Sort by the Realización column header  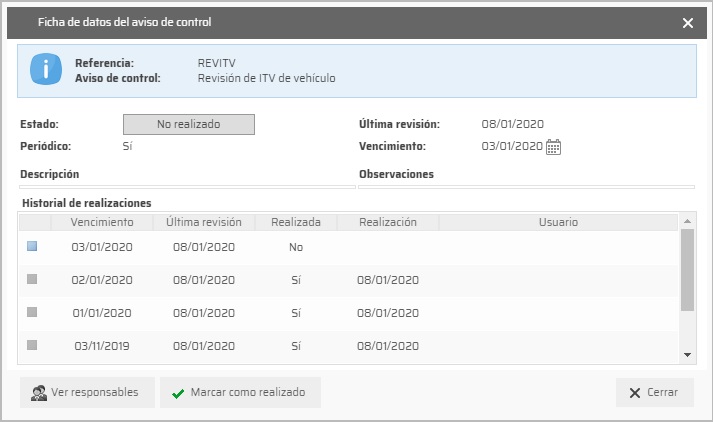(x=388, y=222)
